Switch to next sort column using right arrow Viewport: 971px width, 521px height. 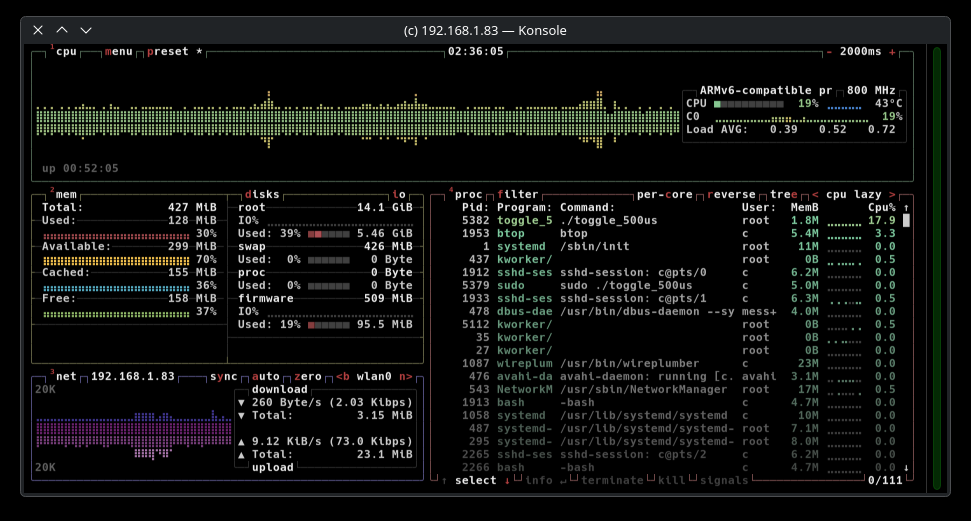(x=891, y=195)
